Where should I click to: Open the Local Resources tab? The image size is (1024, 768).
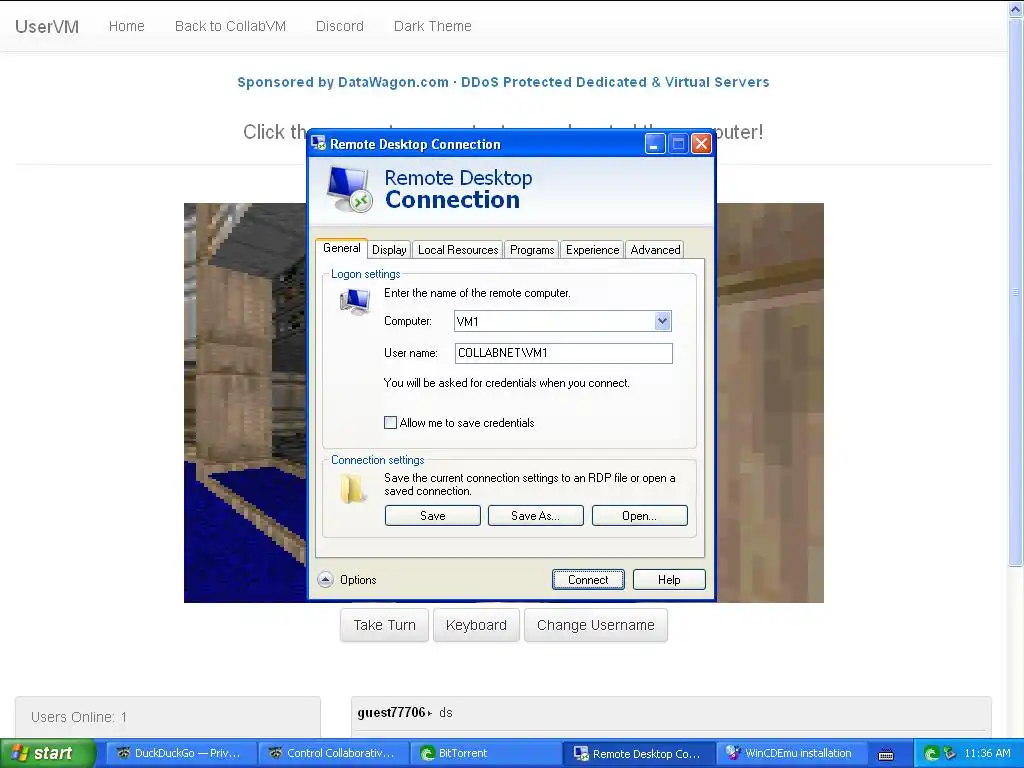coord(458,249)
